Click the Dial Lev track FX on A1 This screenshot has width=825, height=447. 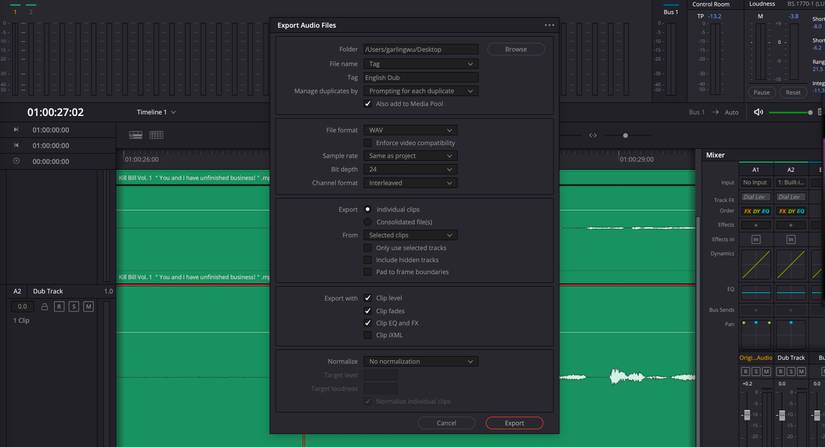point(756,197)
